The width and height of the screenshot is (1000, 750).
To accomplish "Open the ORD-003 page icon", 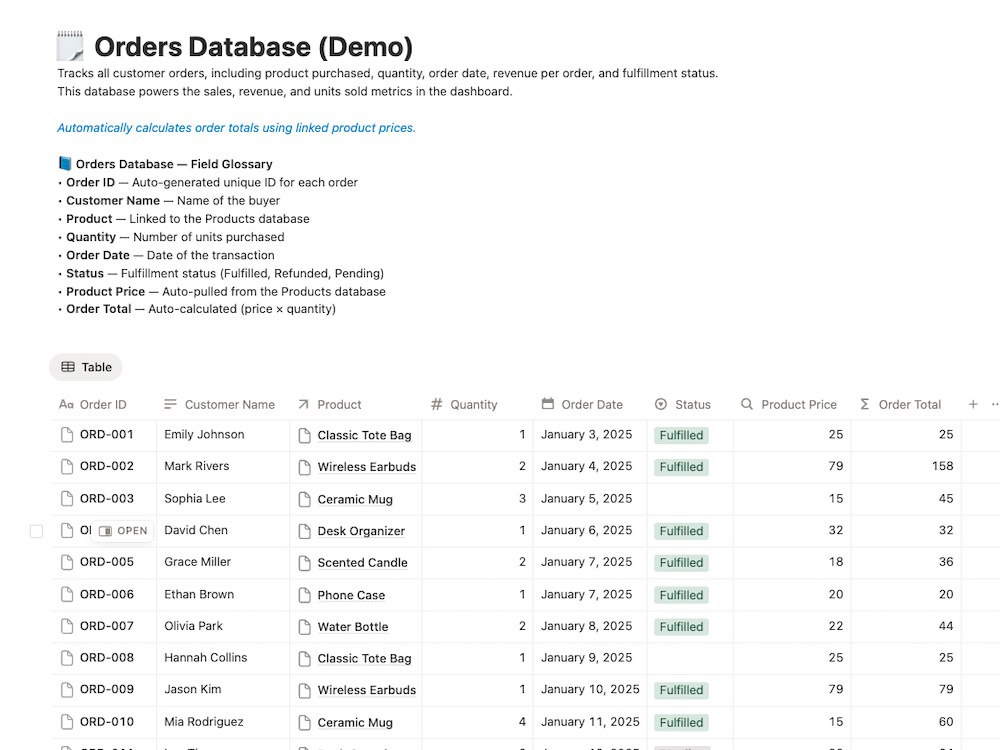I will coord(67,499).
